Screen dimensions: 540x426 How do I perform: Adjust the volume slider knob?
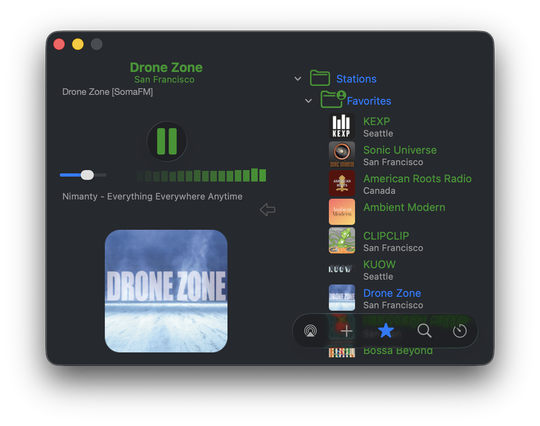(87, 175)
